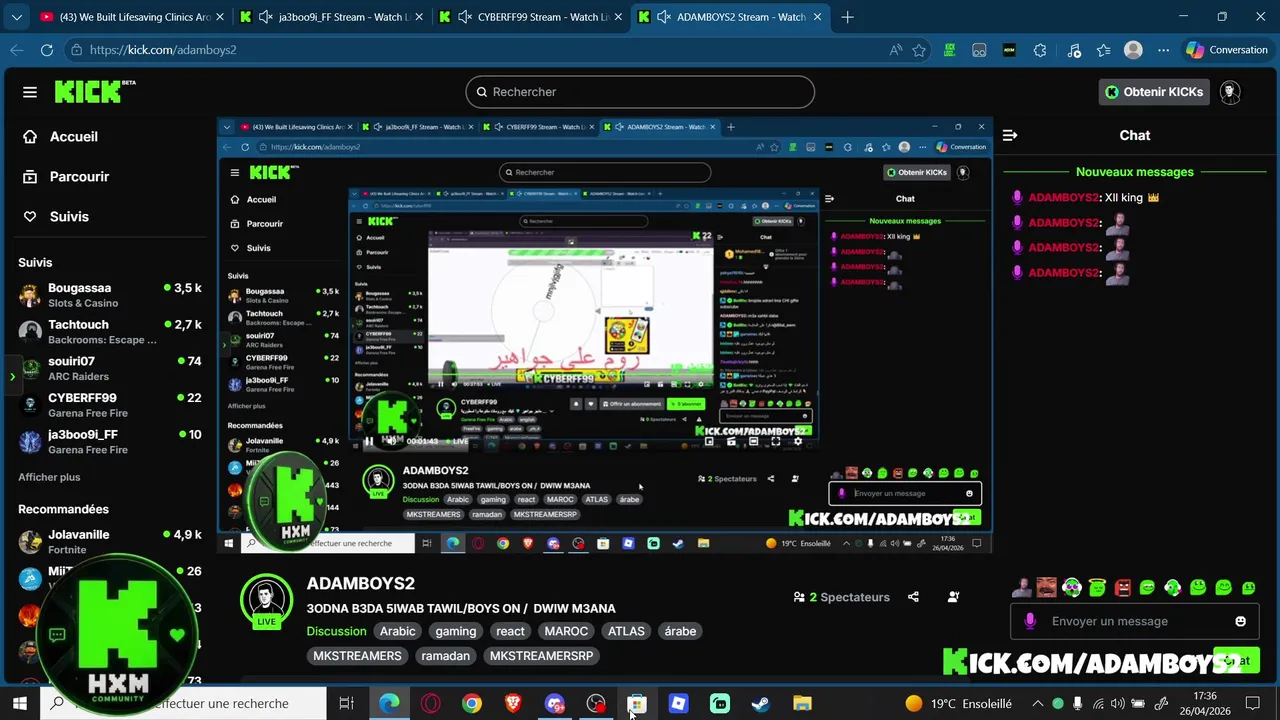Open the Edge Extensions puzzle icon

pyautogui.click(x=1040, y=50)
